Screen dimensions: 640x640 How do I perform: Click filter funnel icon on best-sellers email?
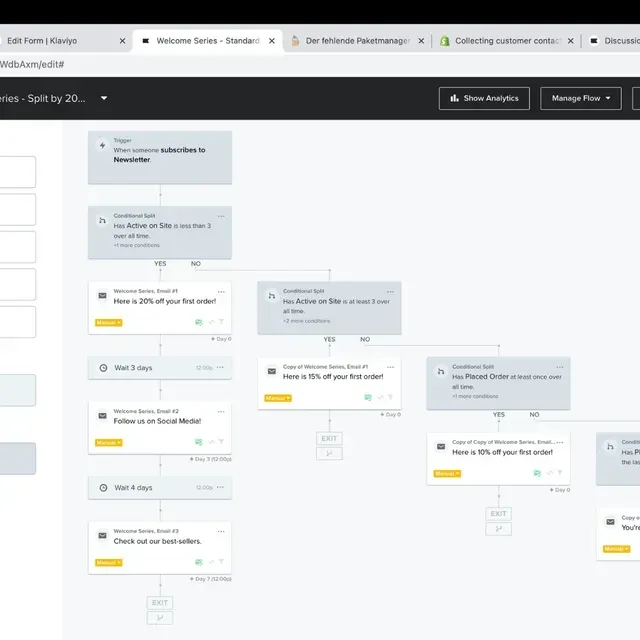221,562
